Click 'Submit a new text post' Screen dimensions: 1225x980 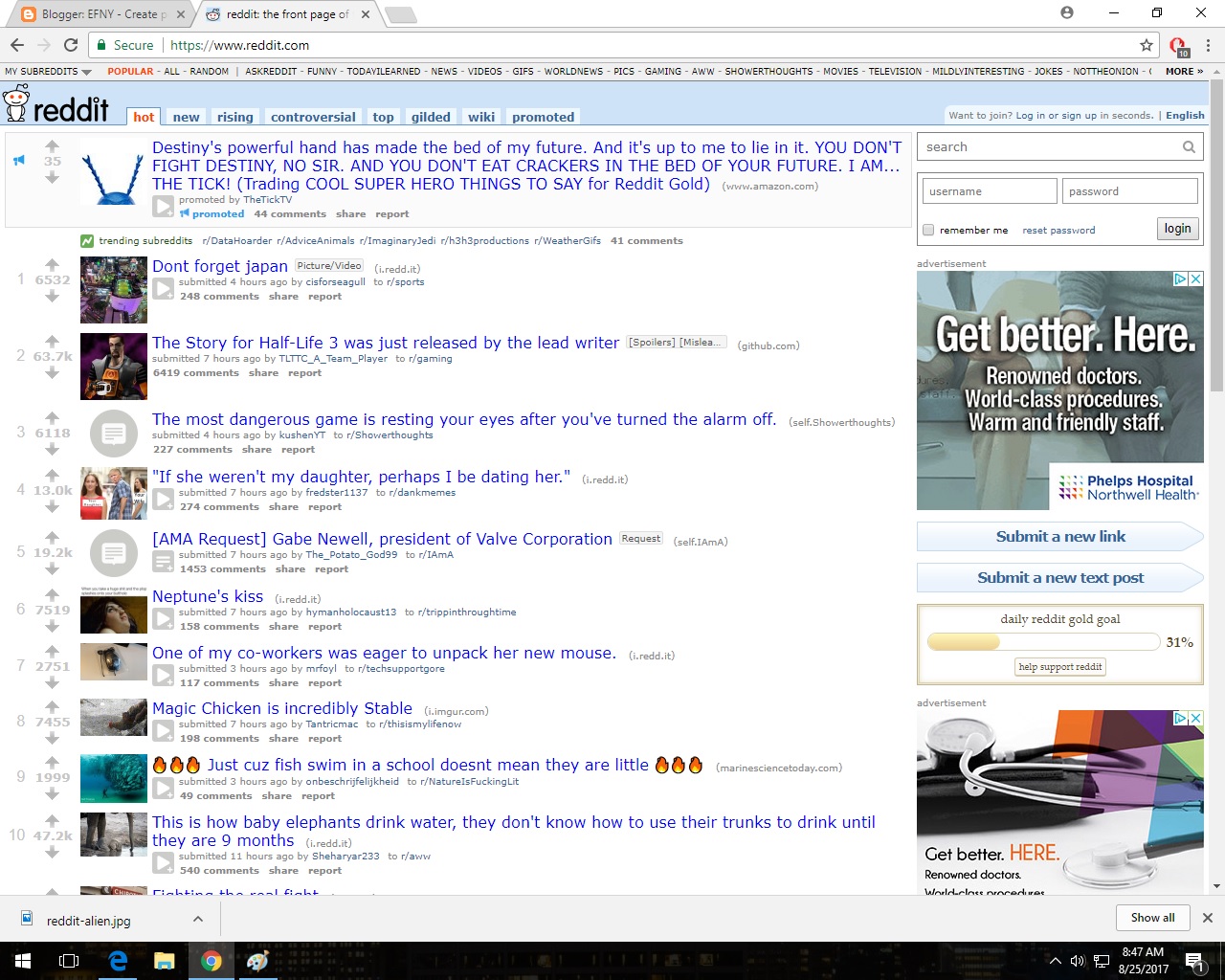pyautogui.click(x=1060, y=578)
